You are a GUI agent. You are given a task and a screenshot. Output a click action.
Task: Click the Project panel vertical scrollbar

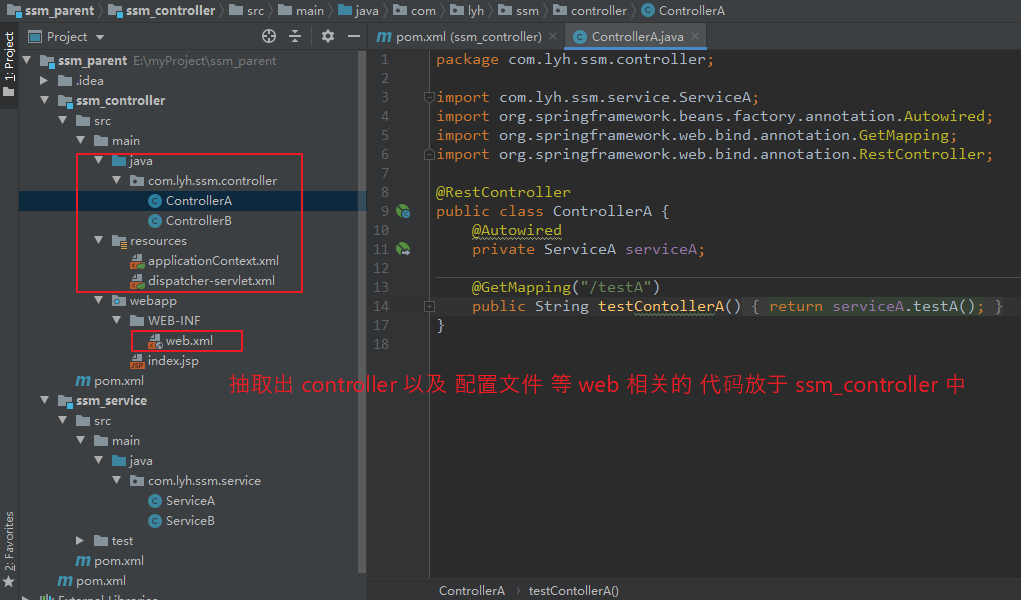362,313
